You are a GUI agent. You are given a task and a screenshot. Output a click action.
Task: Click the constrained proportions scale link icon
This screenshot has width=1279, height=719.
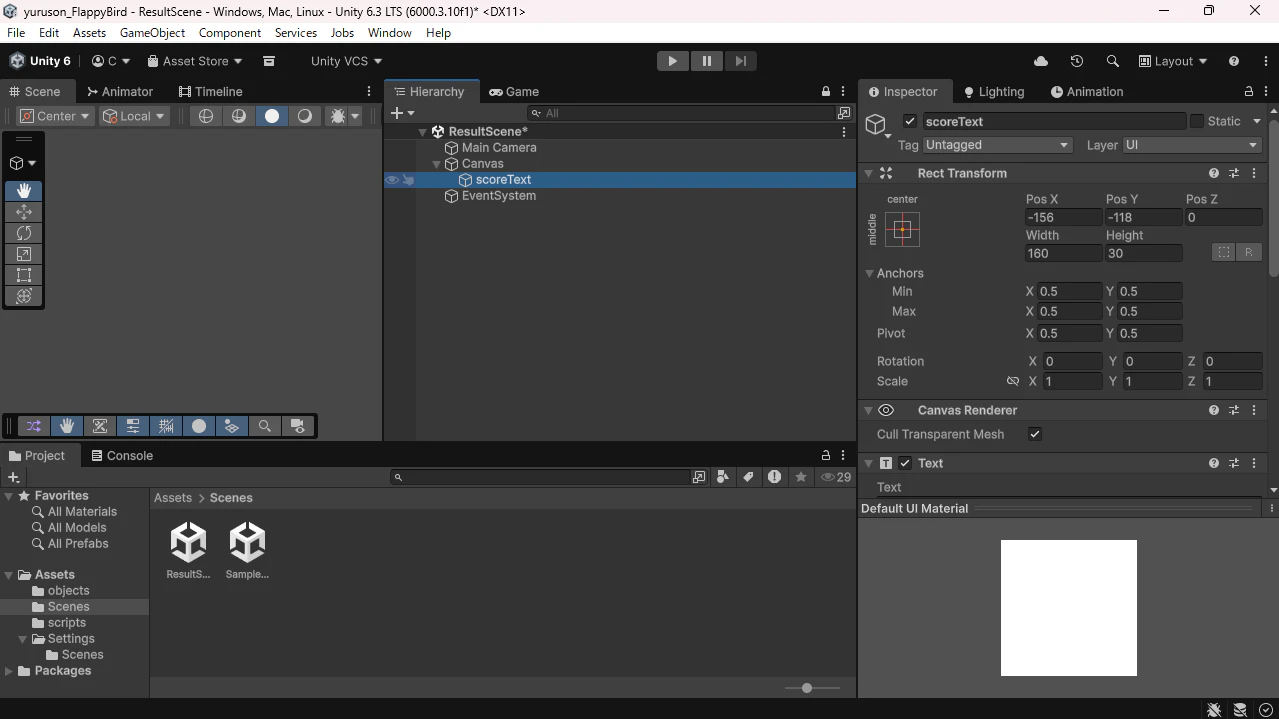[1013, 381]
